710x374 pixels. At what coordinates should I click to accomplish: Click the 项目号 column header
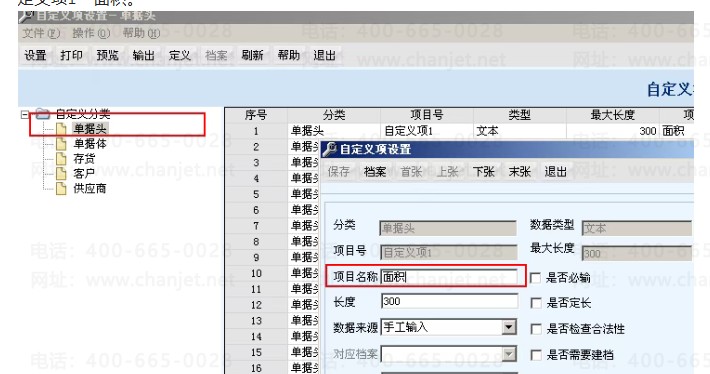427,115
